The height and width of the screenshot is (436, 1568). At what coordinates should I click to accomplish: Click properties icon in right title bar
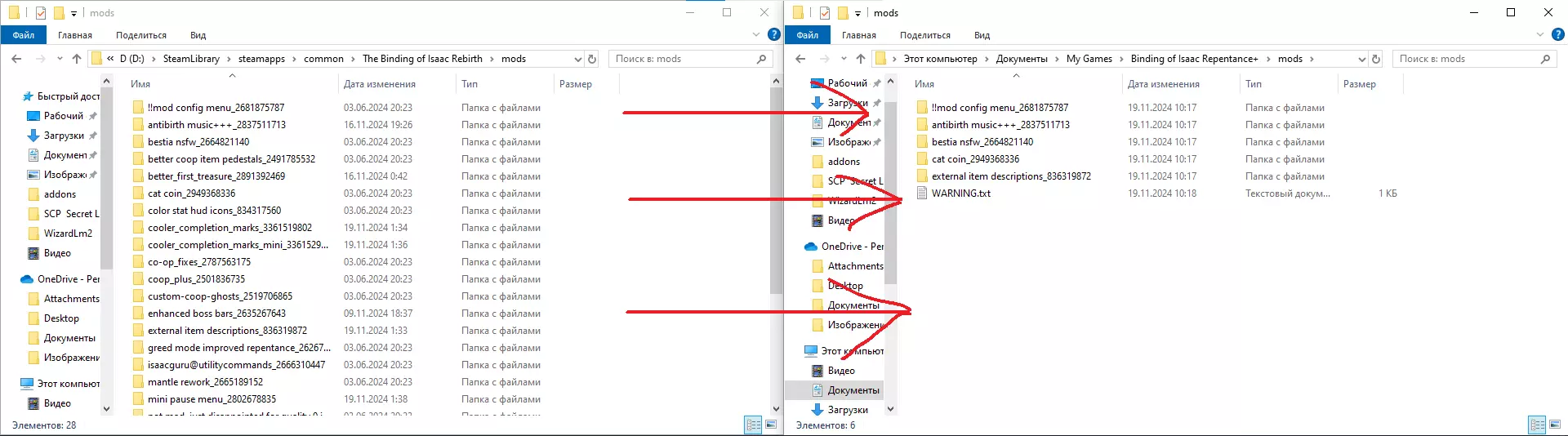[x=824, y=13]
